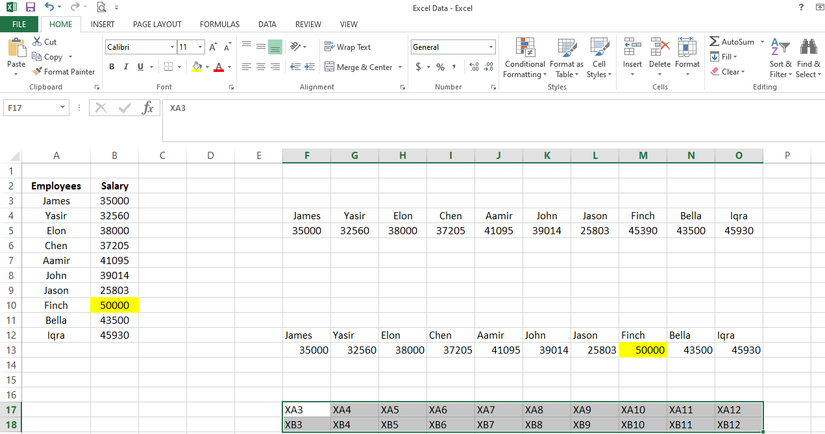Viewport: 825px width, 434px height.
Task: Click the Save icon in quick access toolbar
Action: point(30,8)
